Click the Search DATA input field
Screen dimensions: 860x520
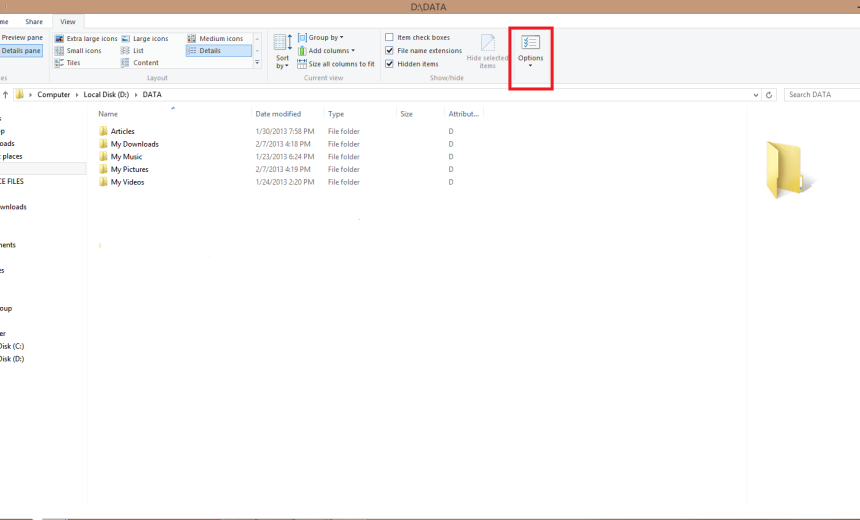click(820, 95)
